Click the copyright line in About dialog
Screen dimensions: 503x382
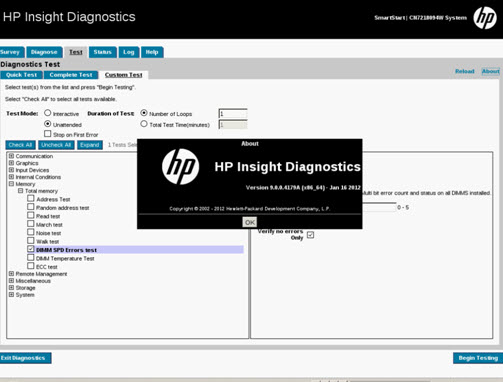pos(250,209)
